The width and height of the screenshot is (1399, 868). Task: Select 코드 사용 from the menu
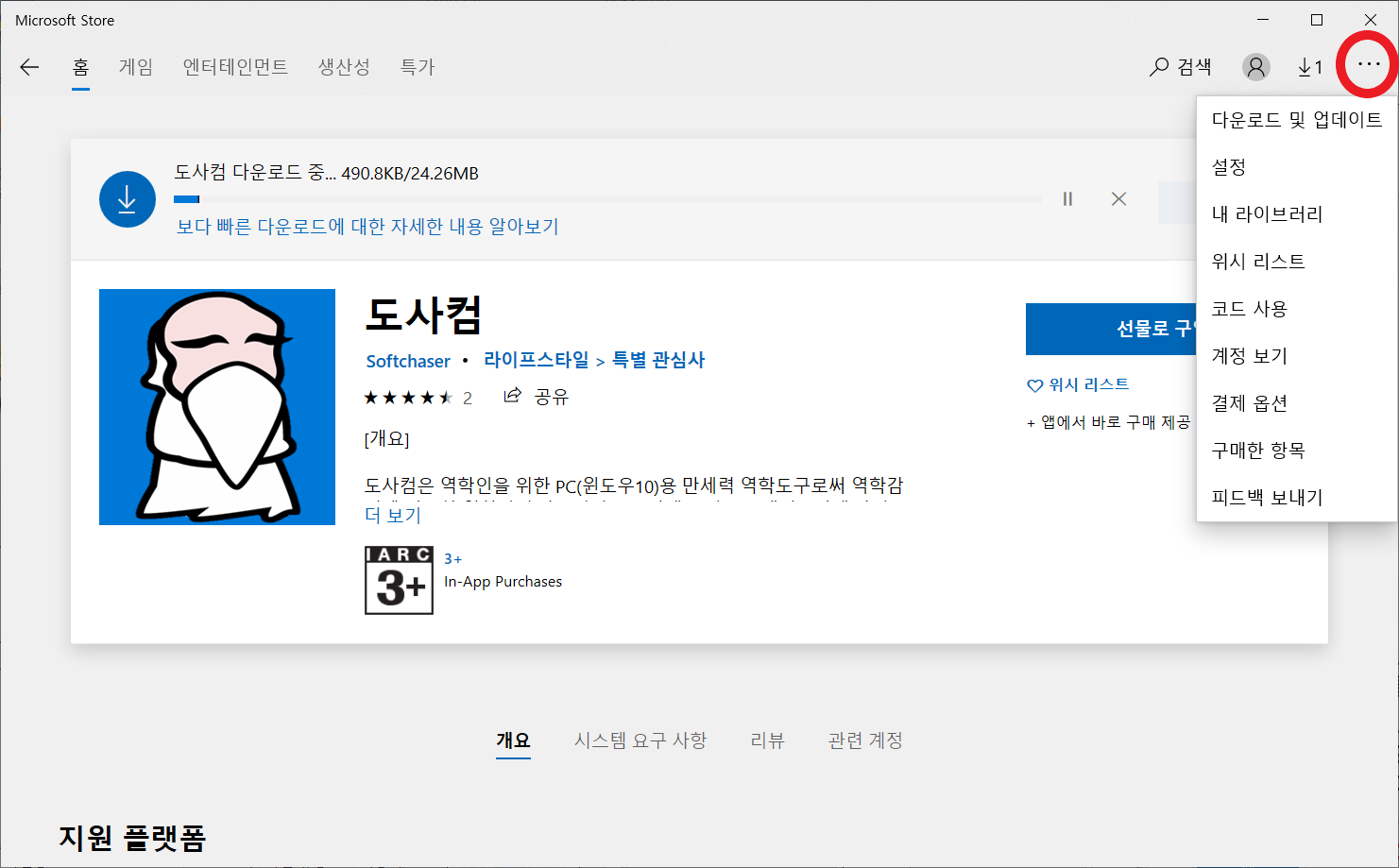click(1297, 309)
